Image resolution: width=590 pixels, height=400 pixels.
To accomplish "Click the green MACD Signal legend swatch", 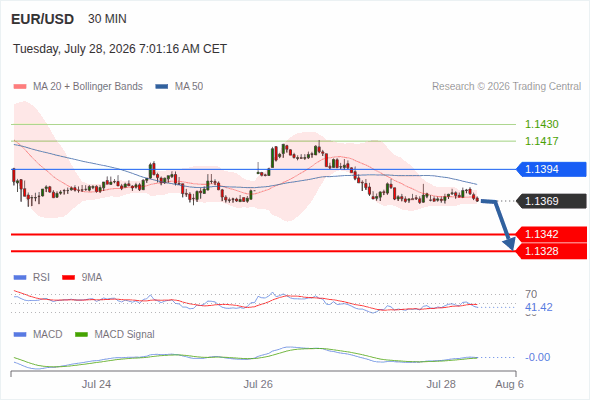I will coord(81,335).
